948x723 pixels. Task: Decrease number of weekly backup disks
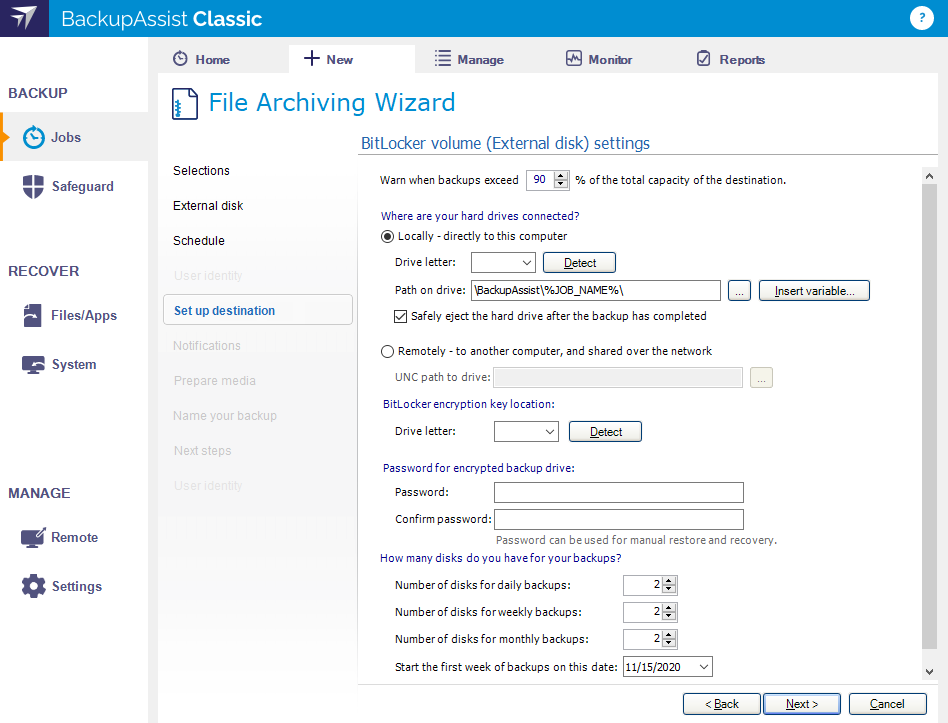[x=669, y=617]
